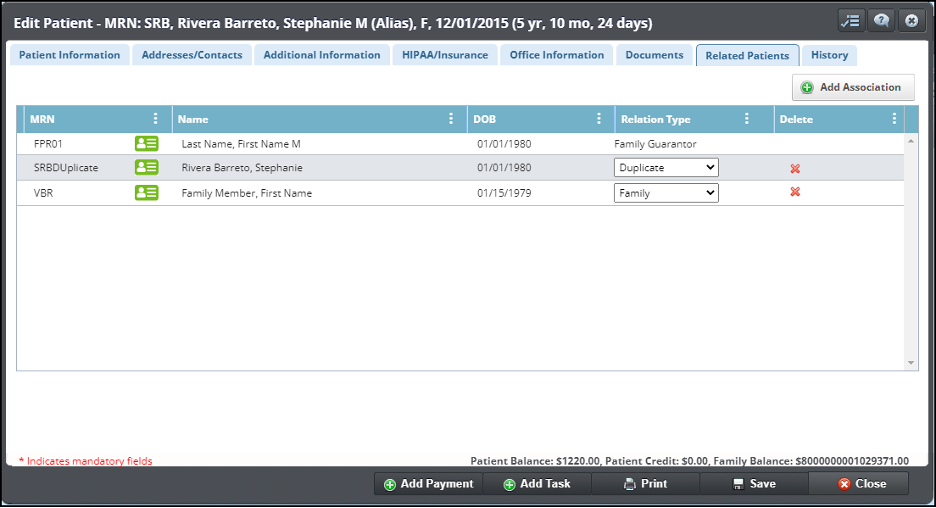936x508 pixels.
Task: Open Delete column options menu
Action: 894,119
